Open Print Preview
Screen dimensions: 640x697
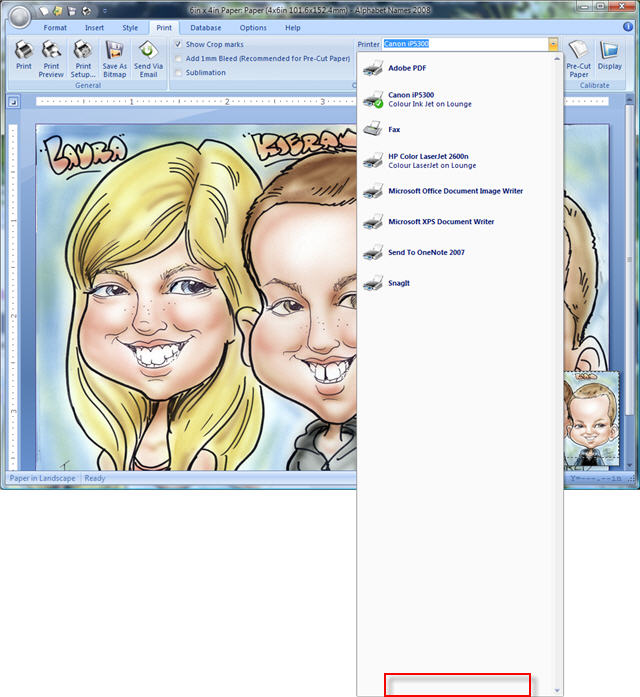pos(51,56)
